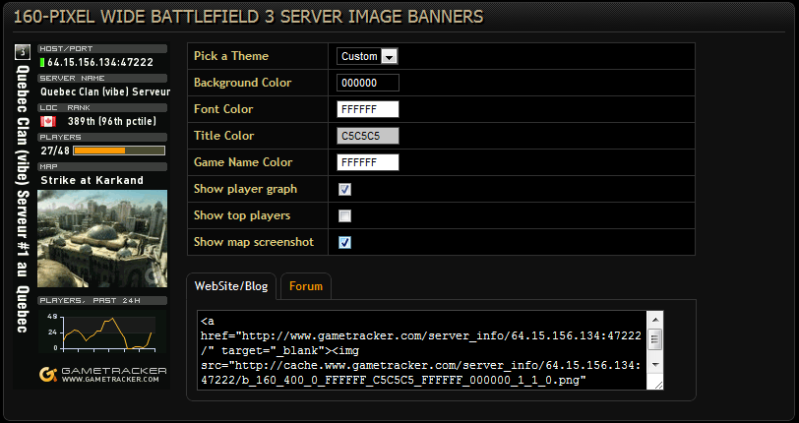The image size is (799, 423).
Task: Click the Game Name Color label
Action: pos(243,162)
